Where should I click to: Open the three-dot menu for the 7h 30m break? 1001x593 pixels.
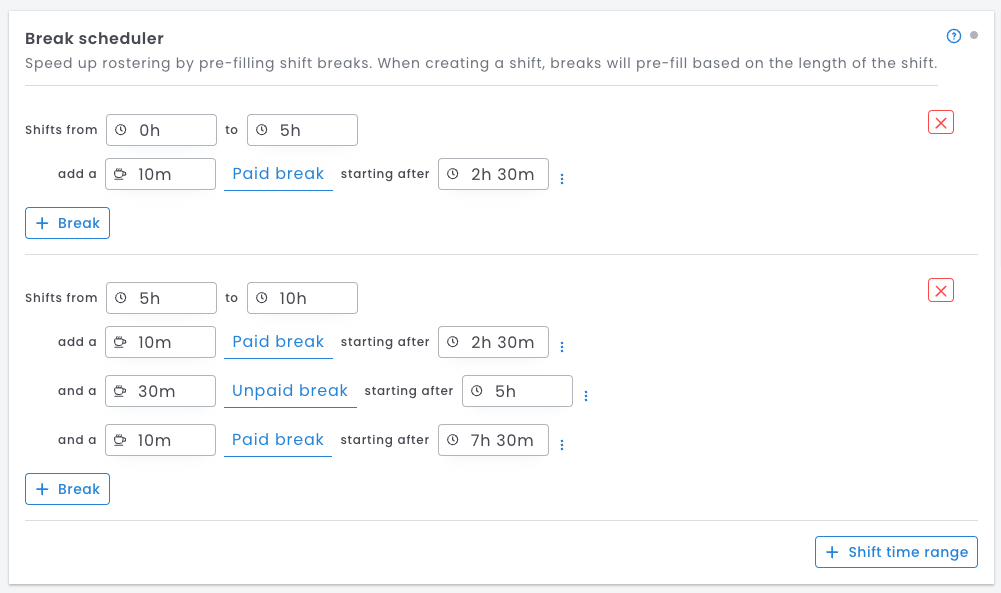click(562, 445)
